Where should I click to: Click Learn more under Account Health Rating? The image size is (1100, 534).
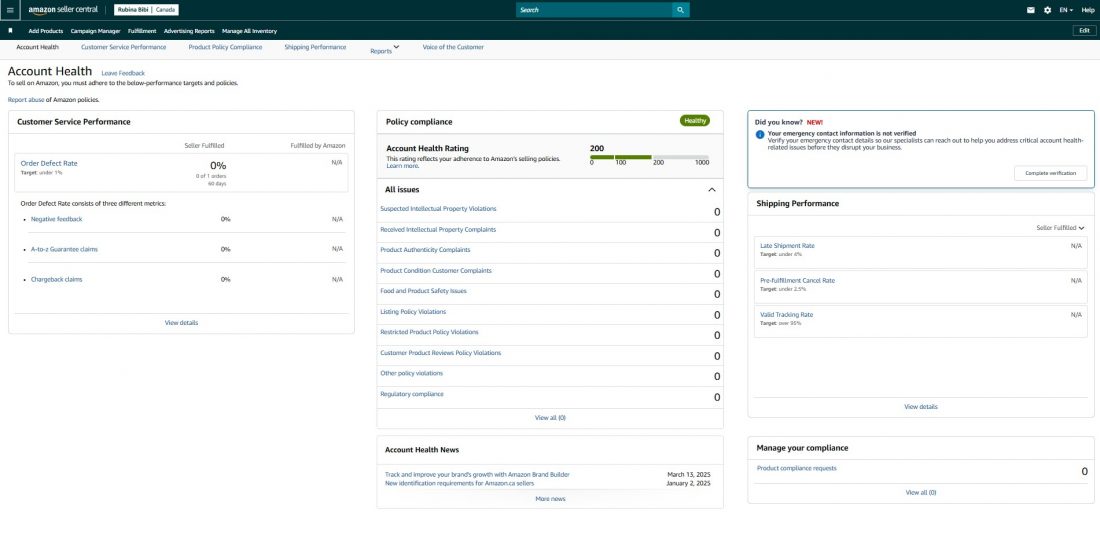[x=403, y=166]
